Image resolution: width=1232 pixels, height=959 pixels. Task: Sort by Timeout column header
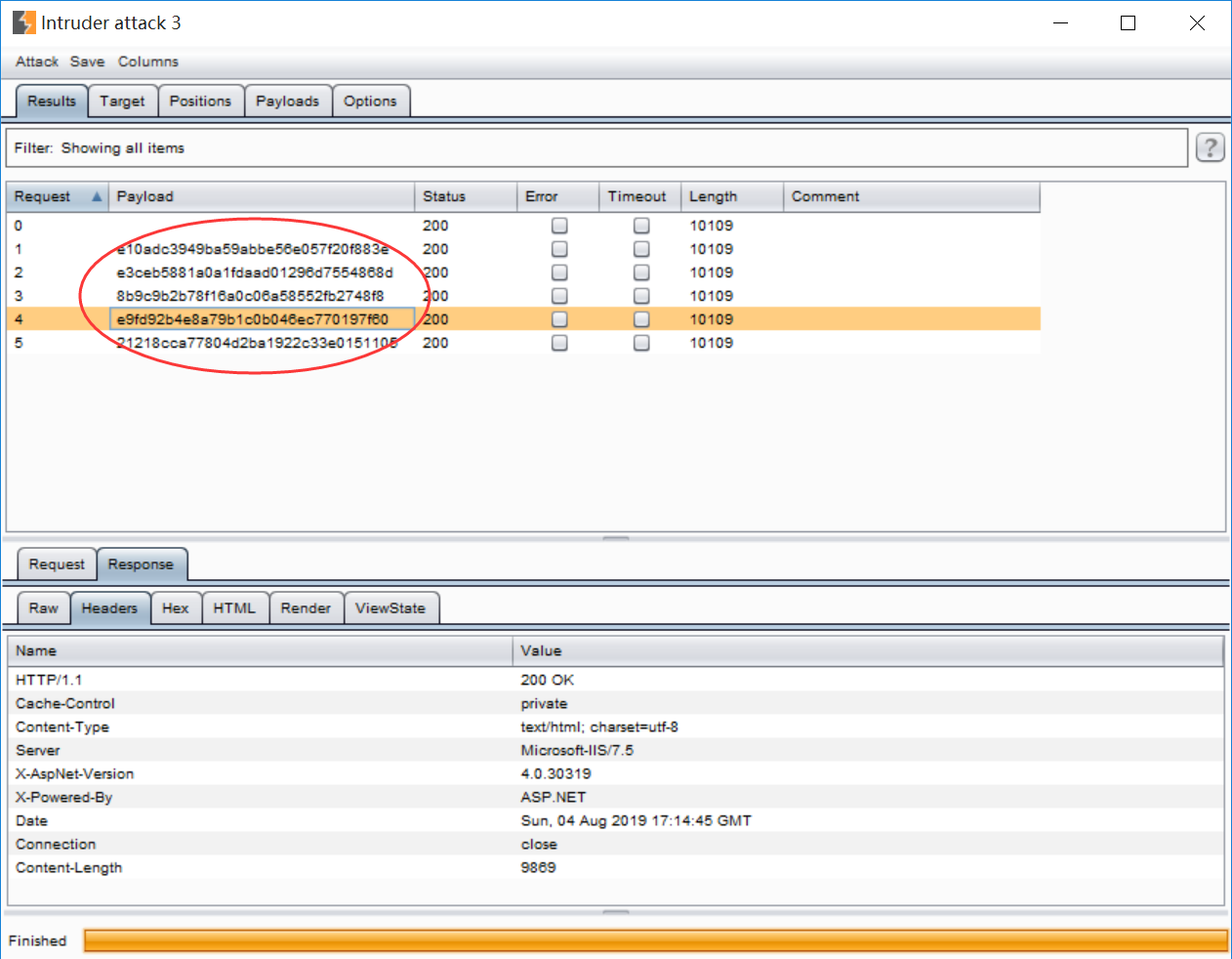coord(639,196)
